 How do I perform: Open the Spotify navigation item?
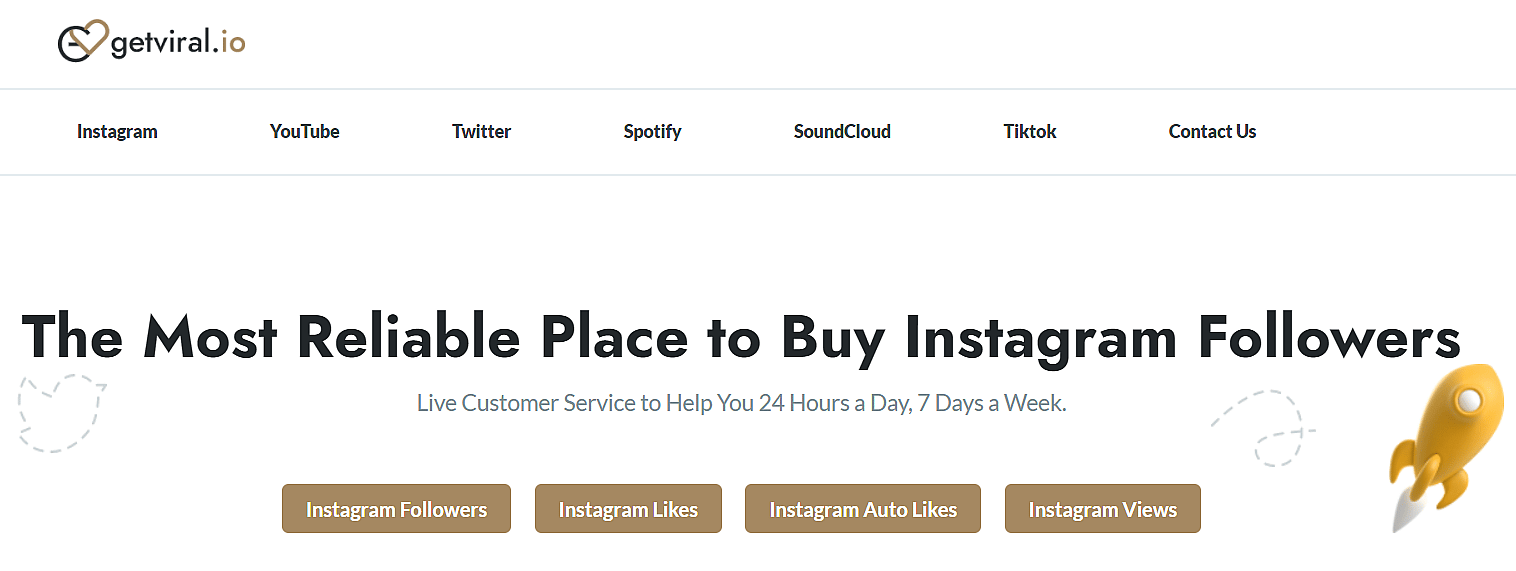(x=652, y=132)
